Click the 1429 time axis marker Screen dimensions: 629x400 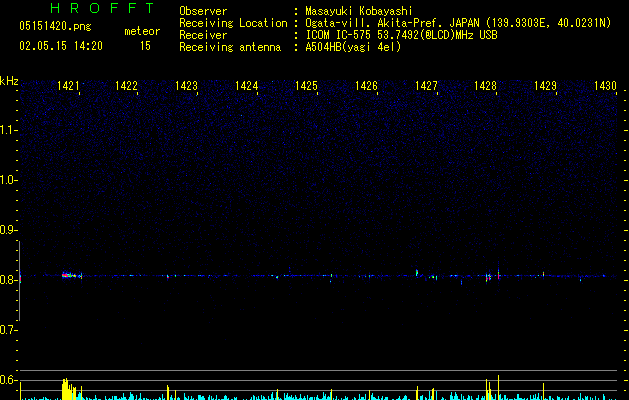(x=546, y=86)
